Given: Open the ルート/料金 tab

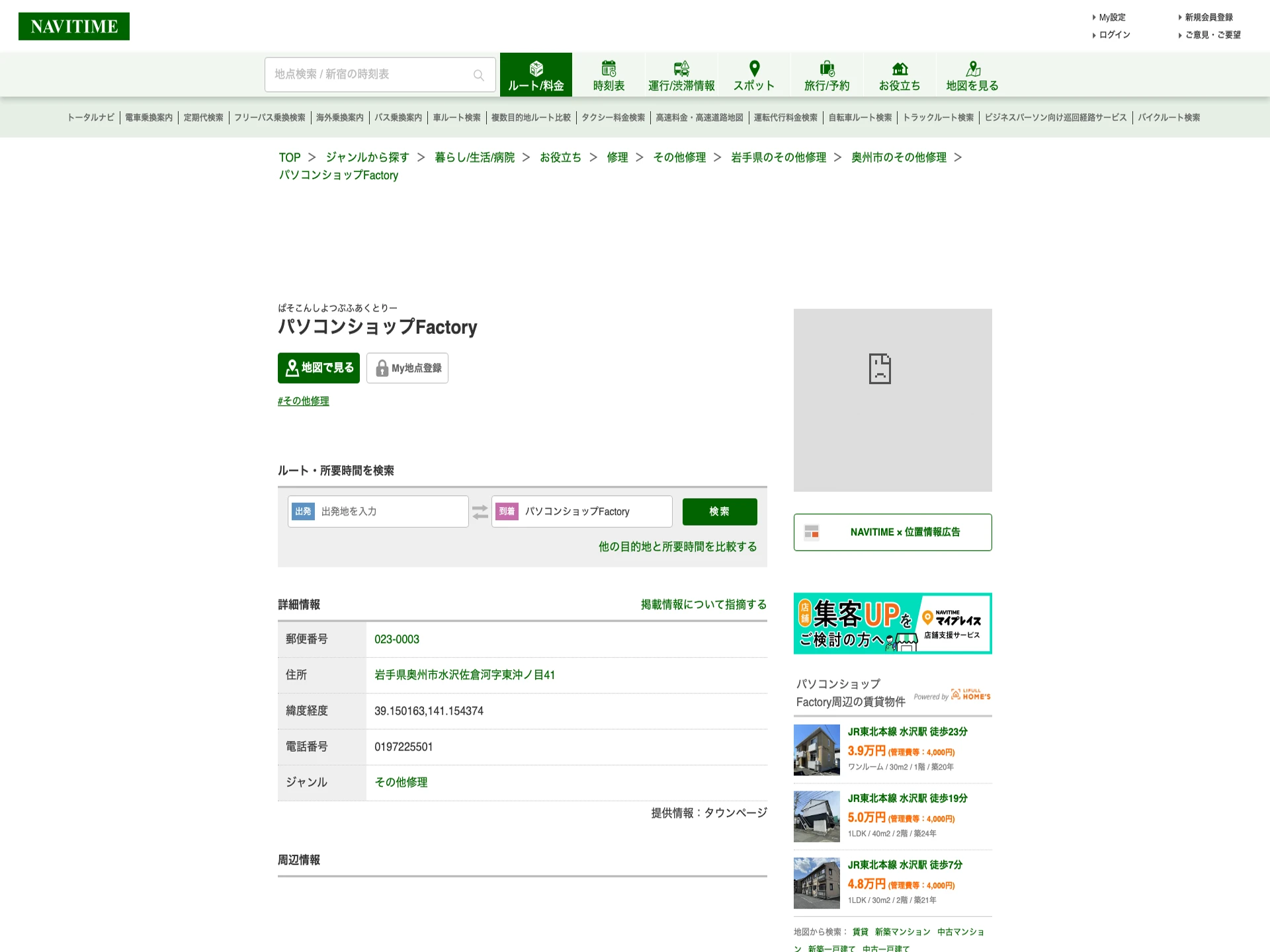Looking at the screenshot, I should click(536, 75).
